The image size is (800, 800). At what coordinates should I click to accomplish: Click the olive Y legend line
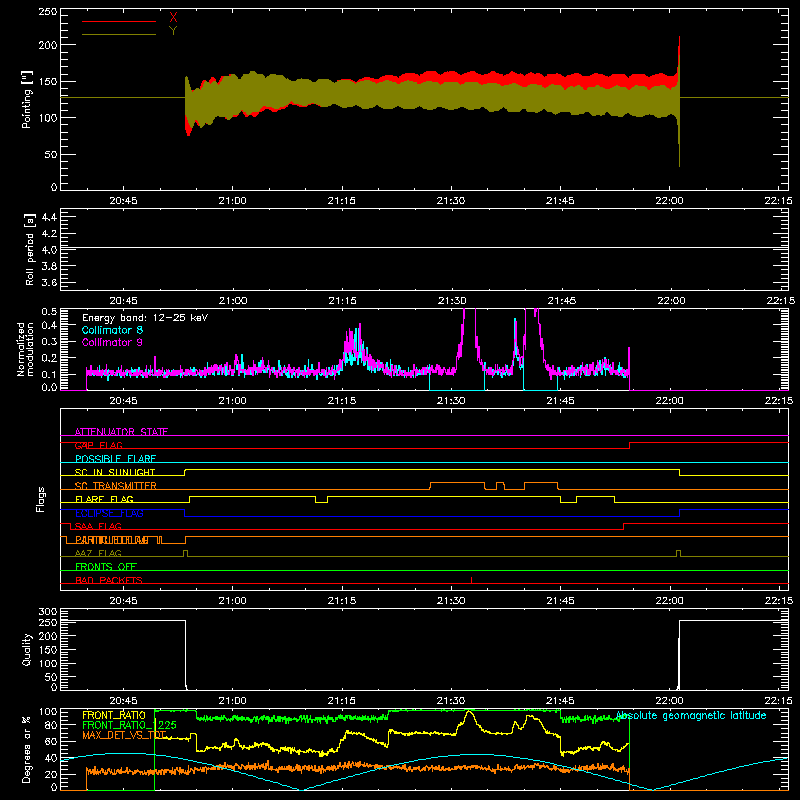119,35
